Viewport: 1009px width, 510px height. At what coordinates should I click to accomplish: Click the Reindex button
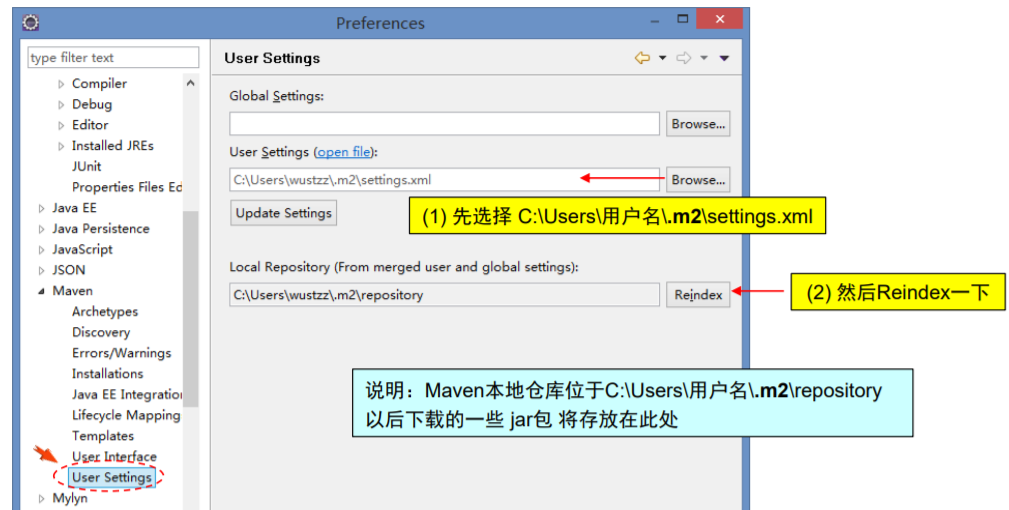coord(698,295)
